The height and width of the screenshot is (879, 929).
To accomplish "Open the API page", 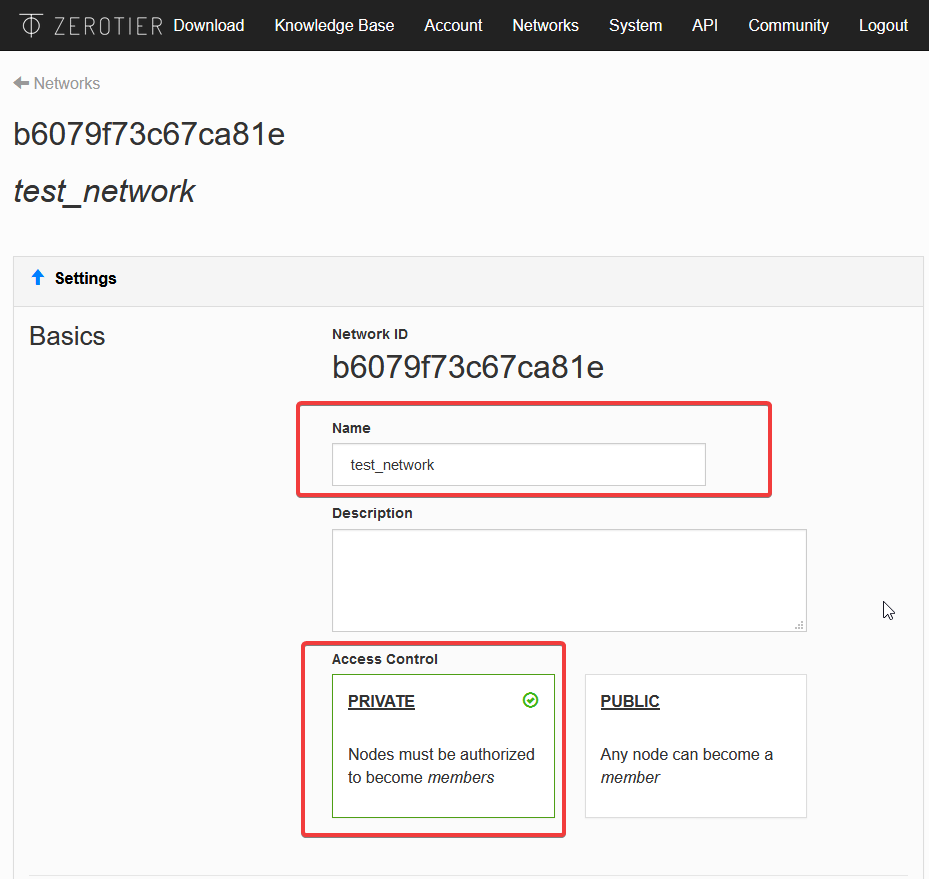I will (x=705, y=25).
